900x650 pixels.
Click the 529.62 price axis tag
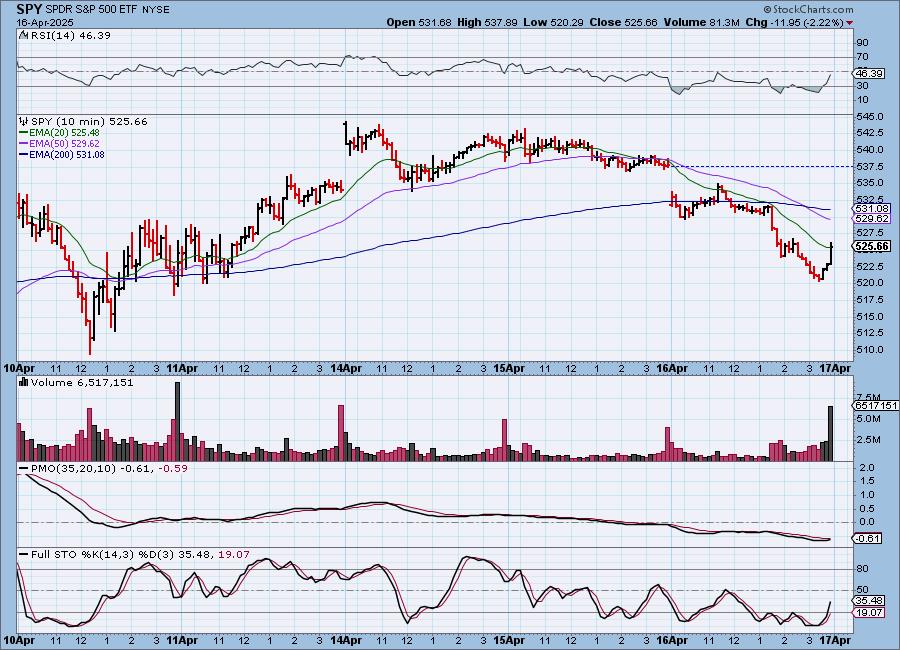coord(872,219)
